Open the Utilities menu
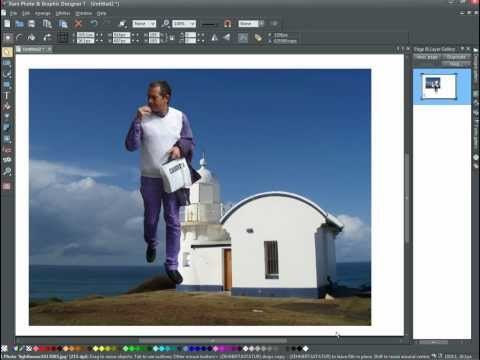The image size is (480, 360). [x=63, y=14]
